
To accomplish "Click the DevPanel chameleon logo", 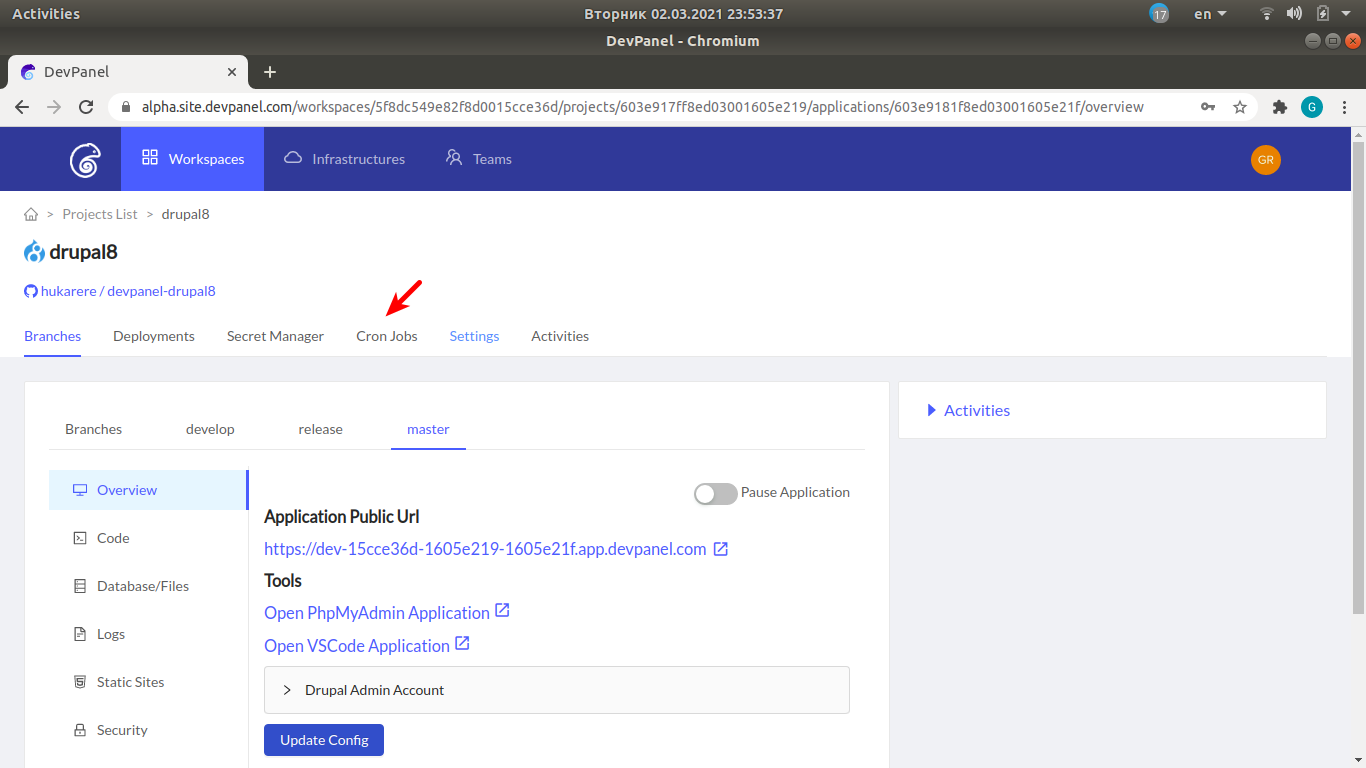I will point(85,158).
